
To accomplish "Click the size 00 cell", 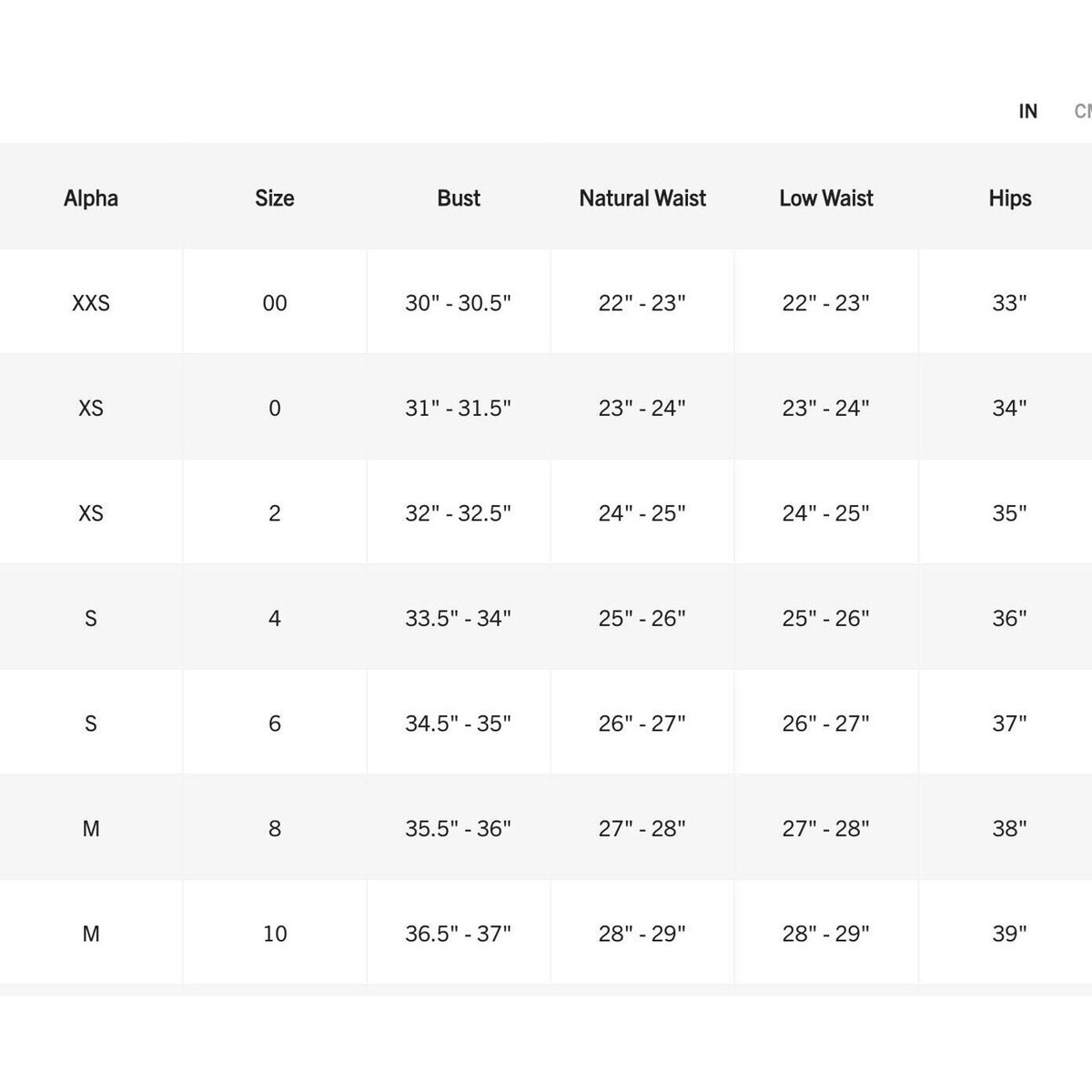I will point(275,303).
